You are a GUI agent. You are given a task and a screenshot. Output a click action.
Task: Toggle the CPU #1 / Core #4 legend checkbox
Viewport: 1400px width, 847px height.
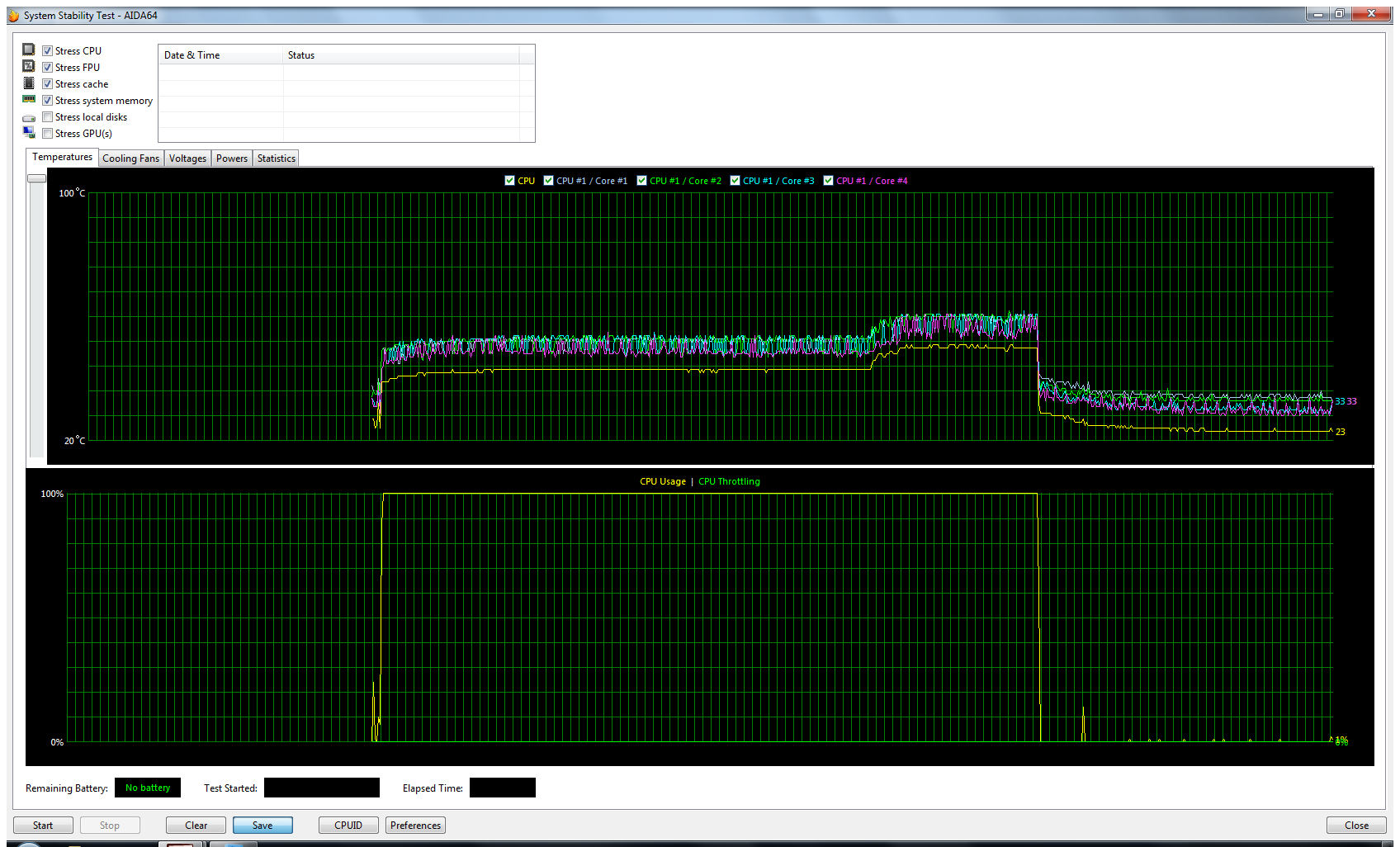(828, 181)
